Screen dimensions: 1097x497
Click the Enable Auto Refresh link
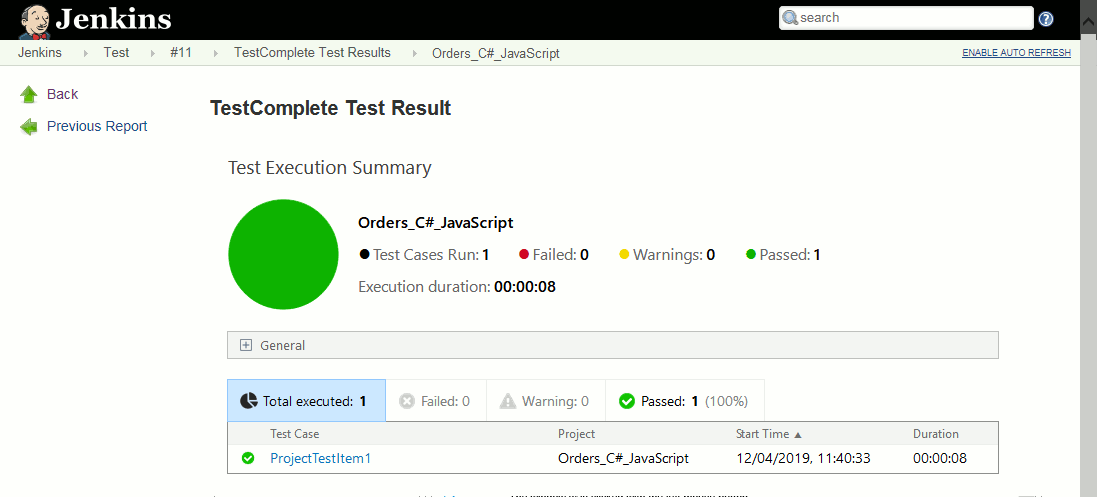tap(1016, 53)
